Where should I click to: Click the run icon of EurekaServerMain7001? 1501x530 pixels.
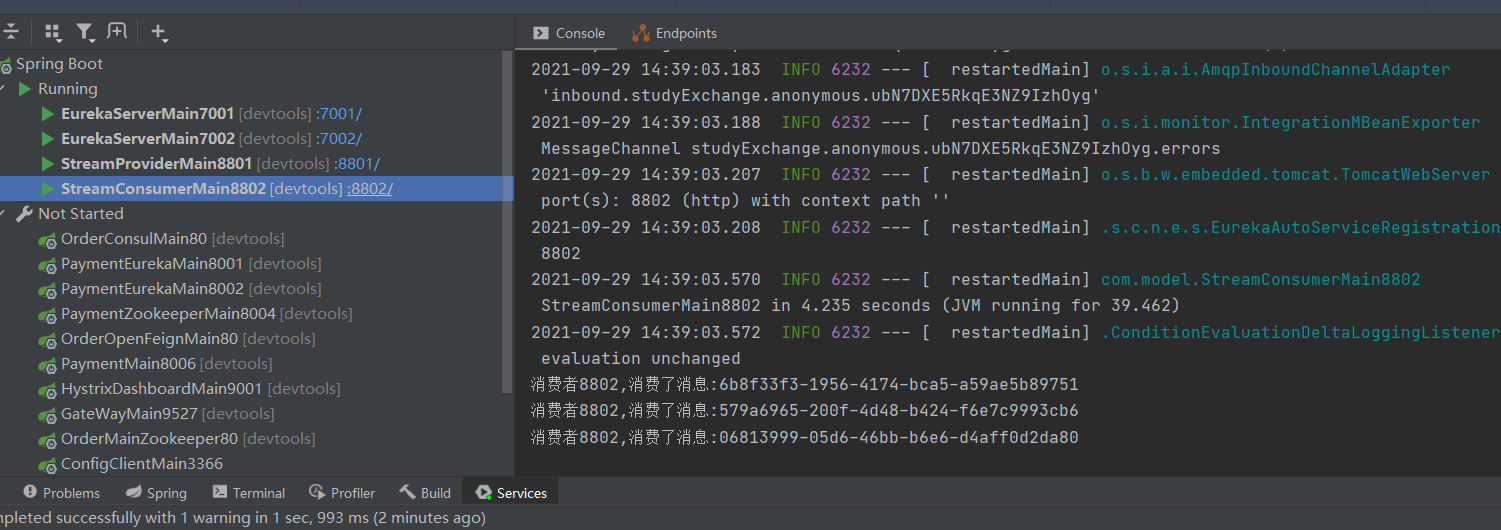(x=48, y=114)
